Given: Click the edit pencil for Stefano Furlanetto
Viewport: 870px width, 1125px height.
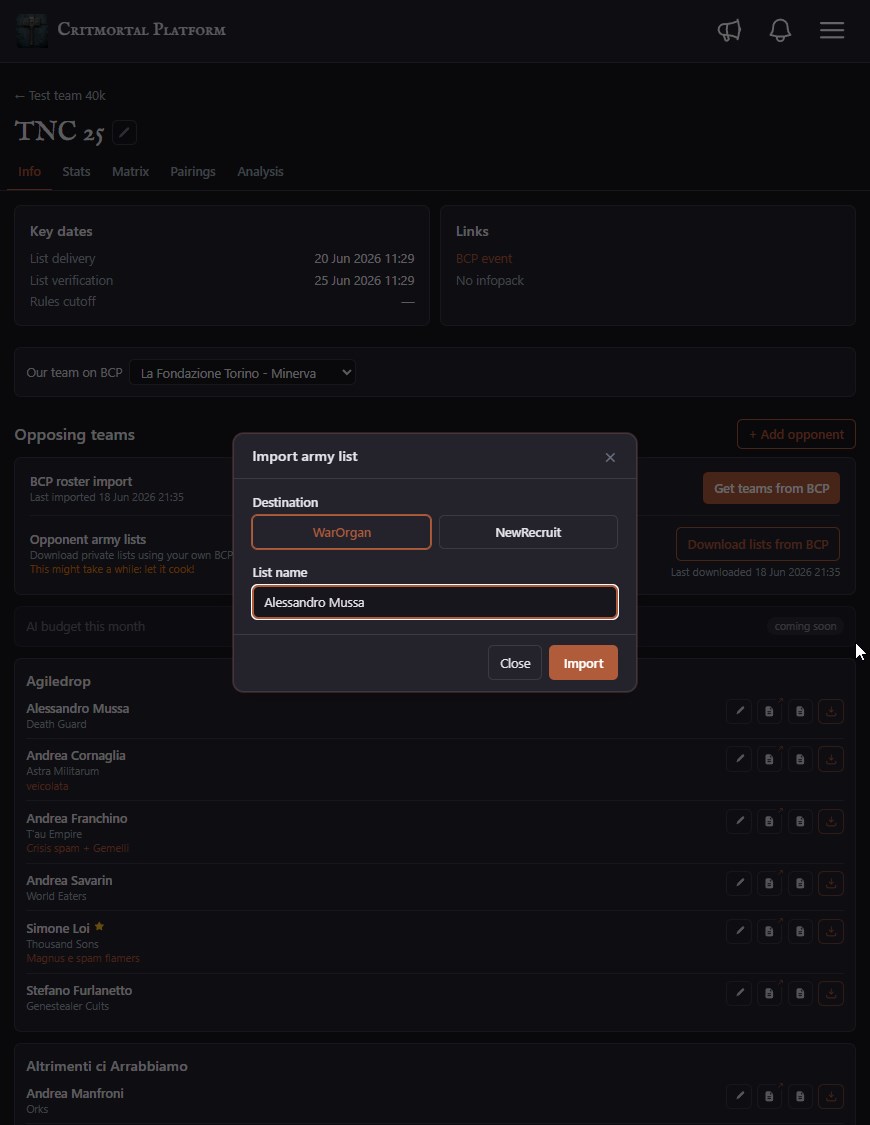Looking at the screenshot, I should (x=739, y=993).
